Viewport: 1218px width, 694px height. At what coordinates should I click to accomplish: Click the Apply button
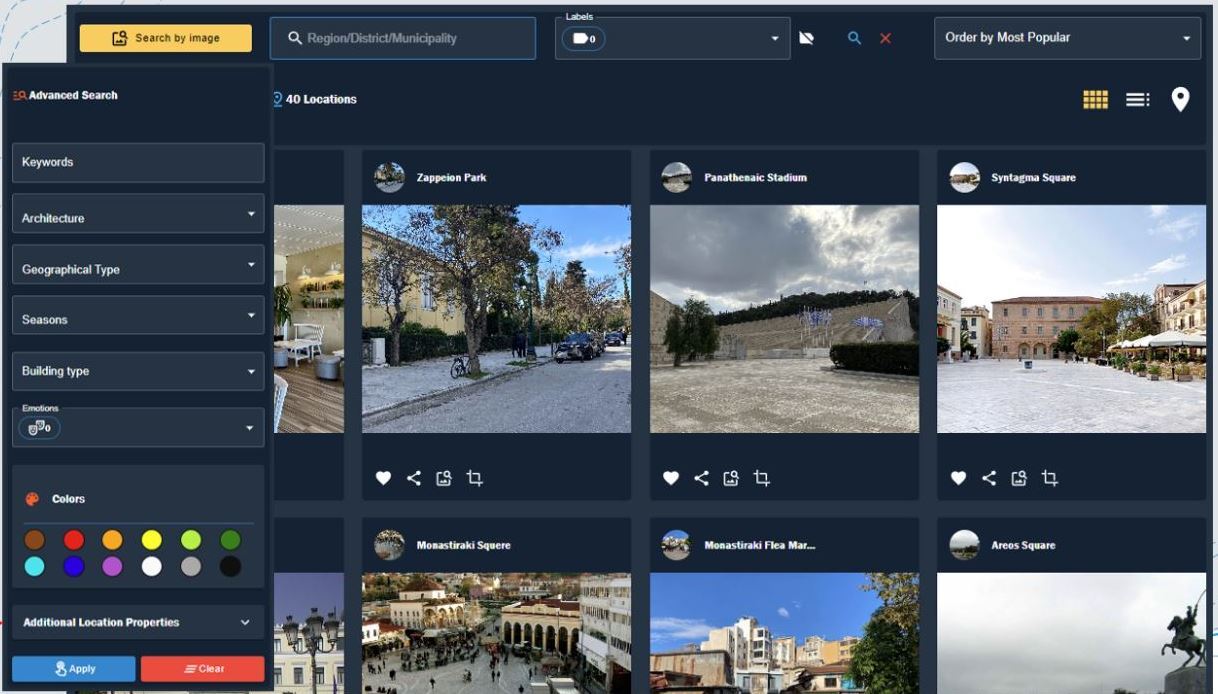[x=74, y=669]
